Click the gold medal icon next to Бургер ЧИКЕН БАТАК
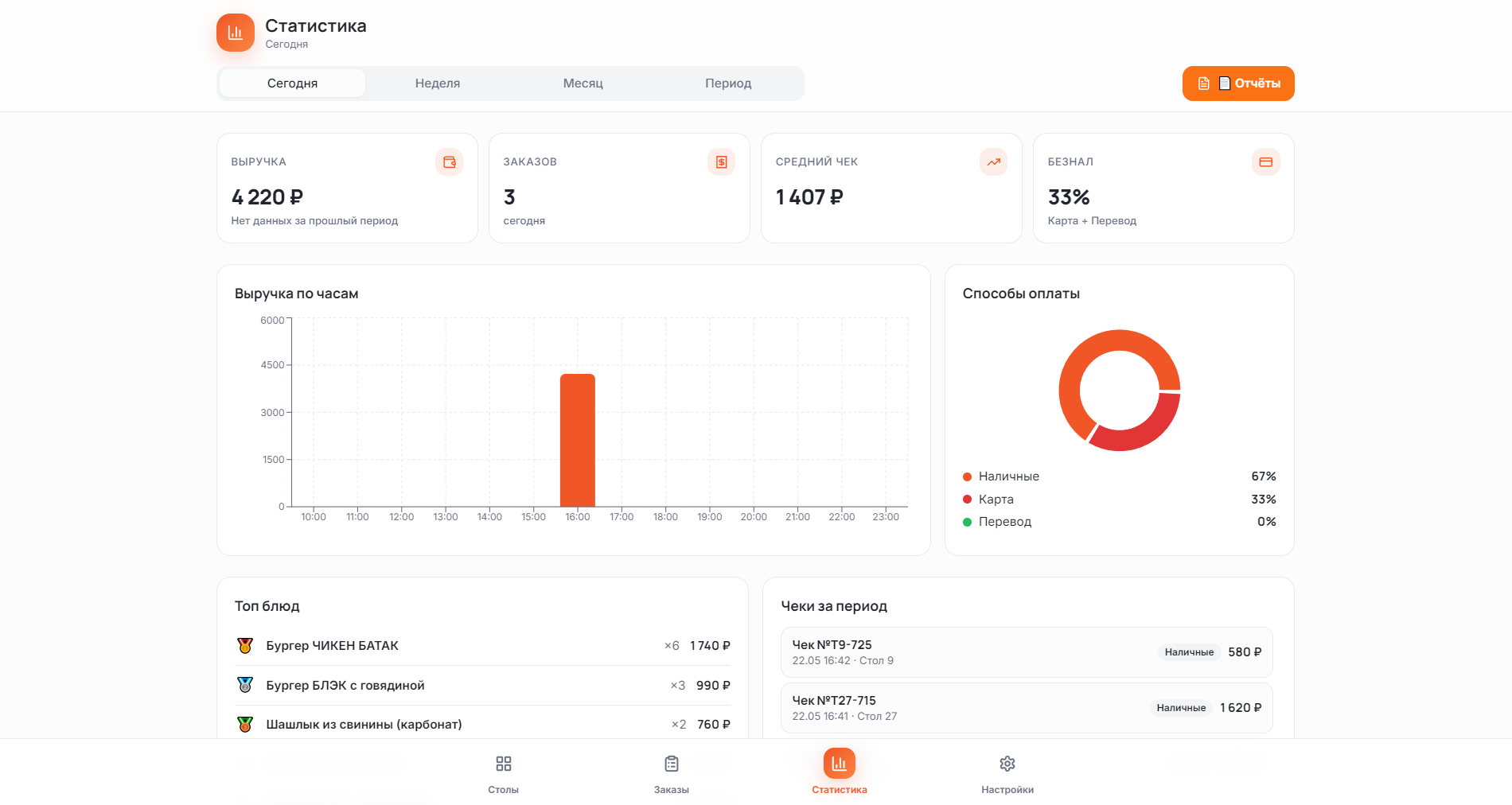This screenshot has height=805, width=1512. click(x=245, y=646)
